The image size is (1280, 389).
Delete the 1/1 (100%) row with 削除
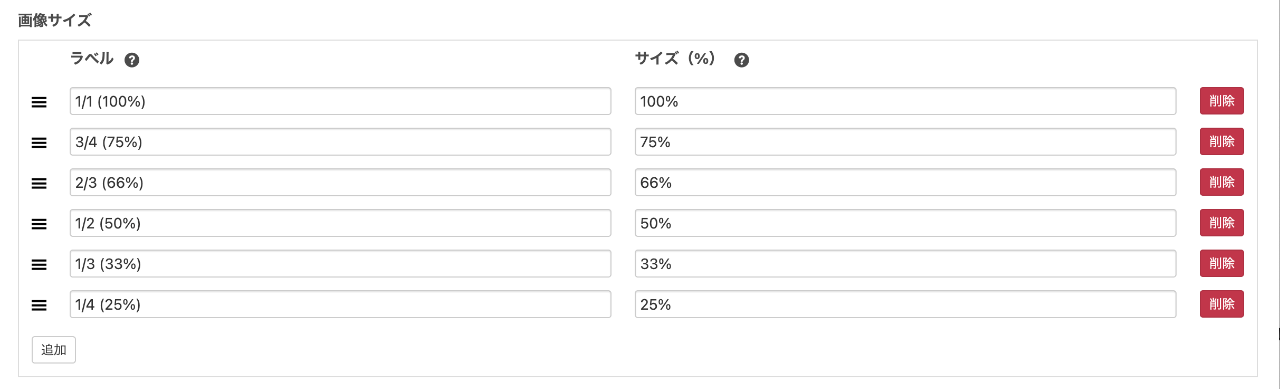point(1222,101)
